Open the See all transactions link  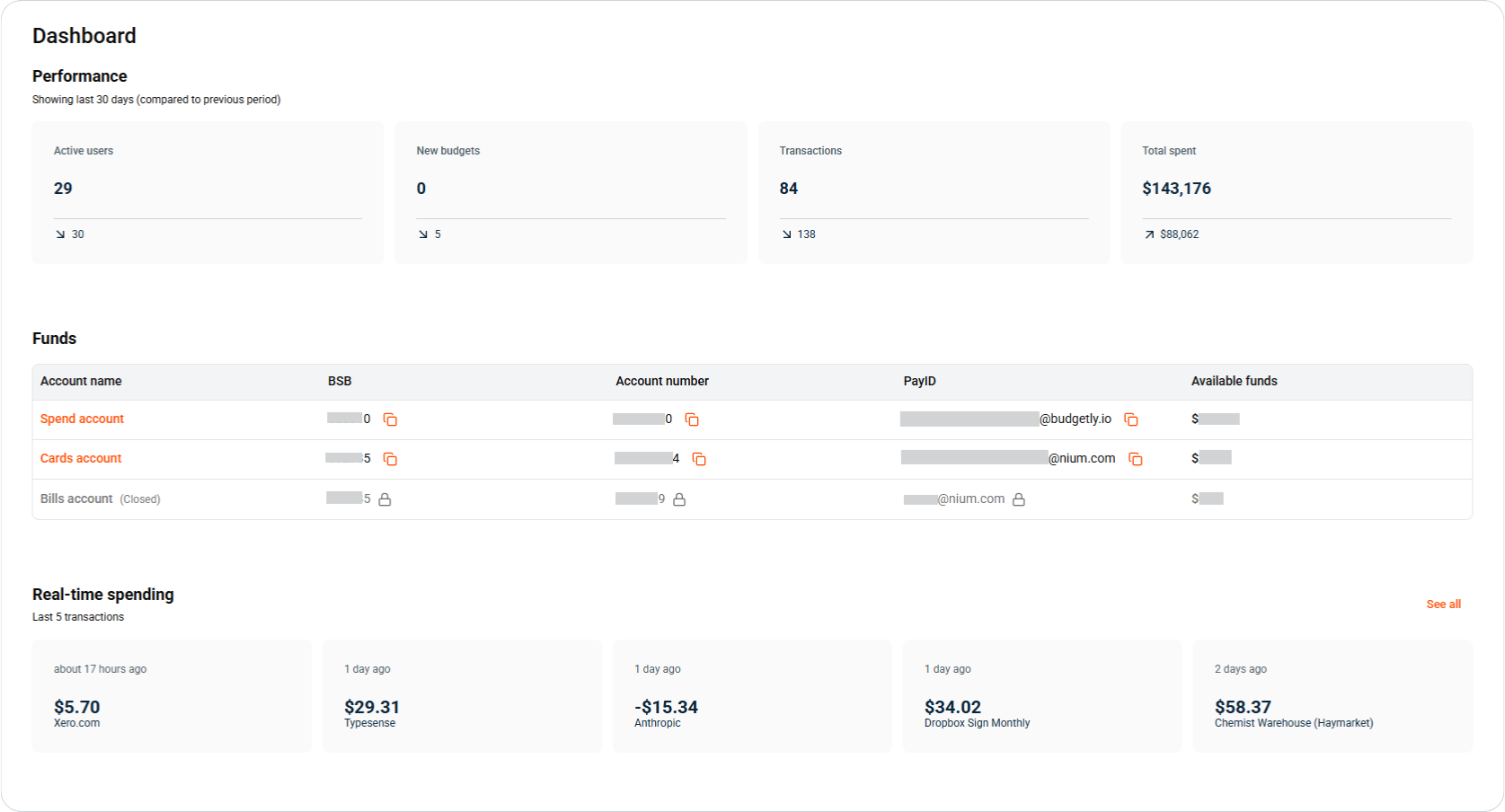click(x=1443, y=604)
